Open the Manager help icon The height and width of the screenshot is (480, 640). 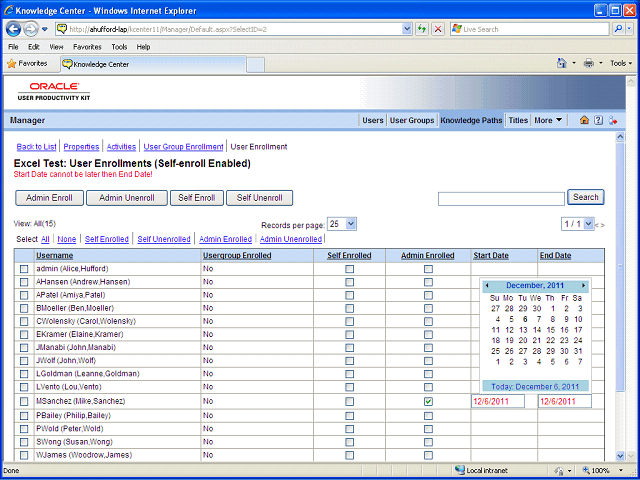click(x=598, y=120)
